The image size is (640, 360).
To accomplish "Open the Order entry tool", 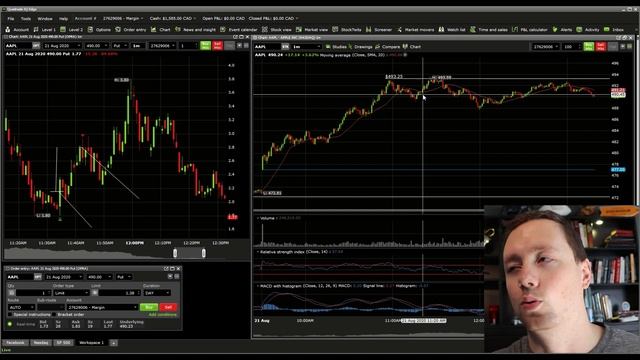I will point(131,29).
